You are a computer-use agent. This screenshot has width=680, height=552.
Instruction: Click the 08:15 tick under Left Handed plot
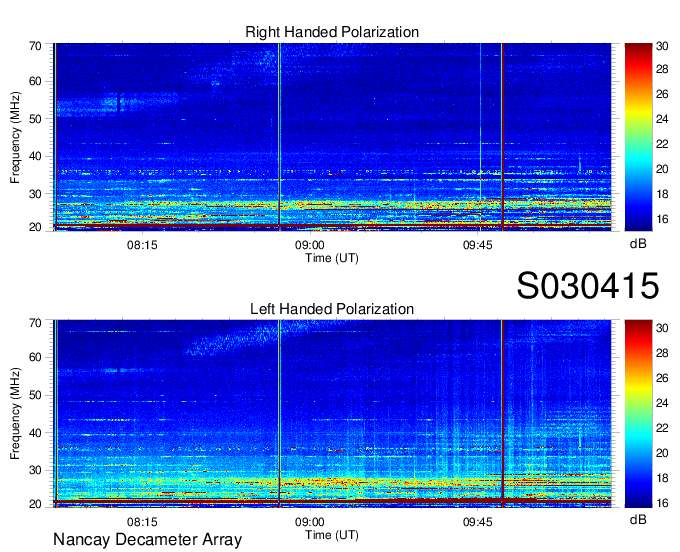(x=142, y=522)
